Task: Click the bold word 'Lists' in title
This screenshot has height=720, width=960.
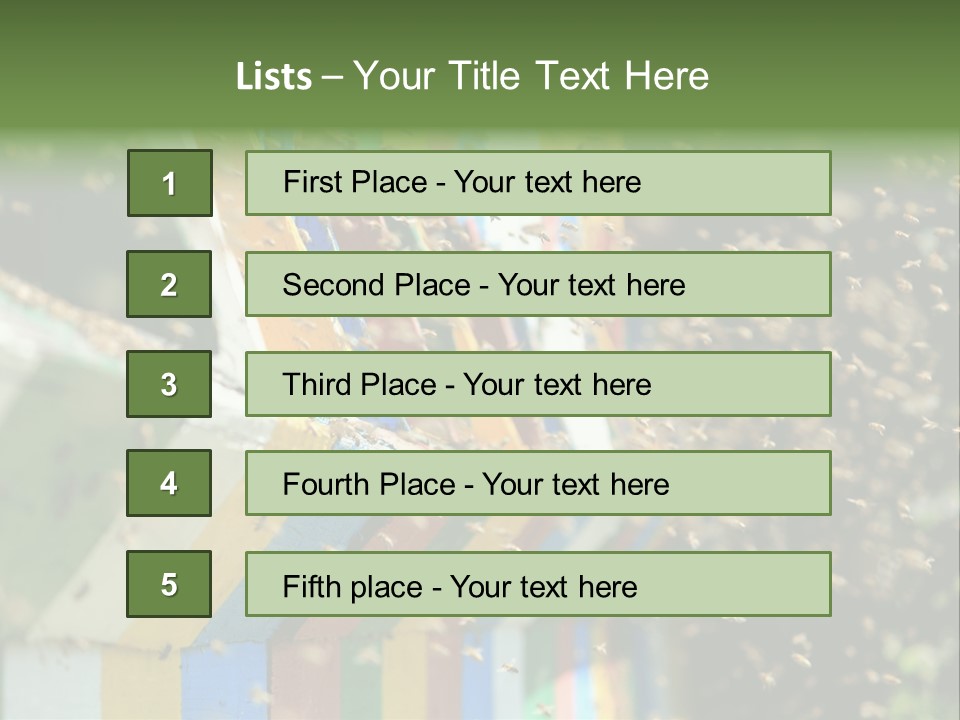Action: coord(274,77)
